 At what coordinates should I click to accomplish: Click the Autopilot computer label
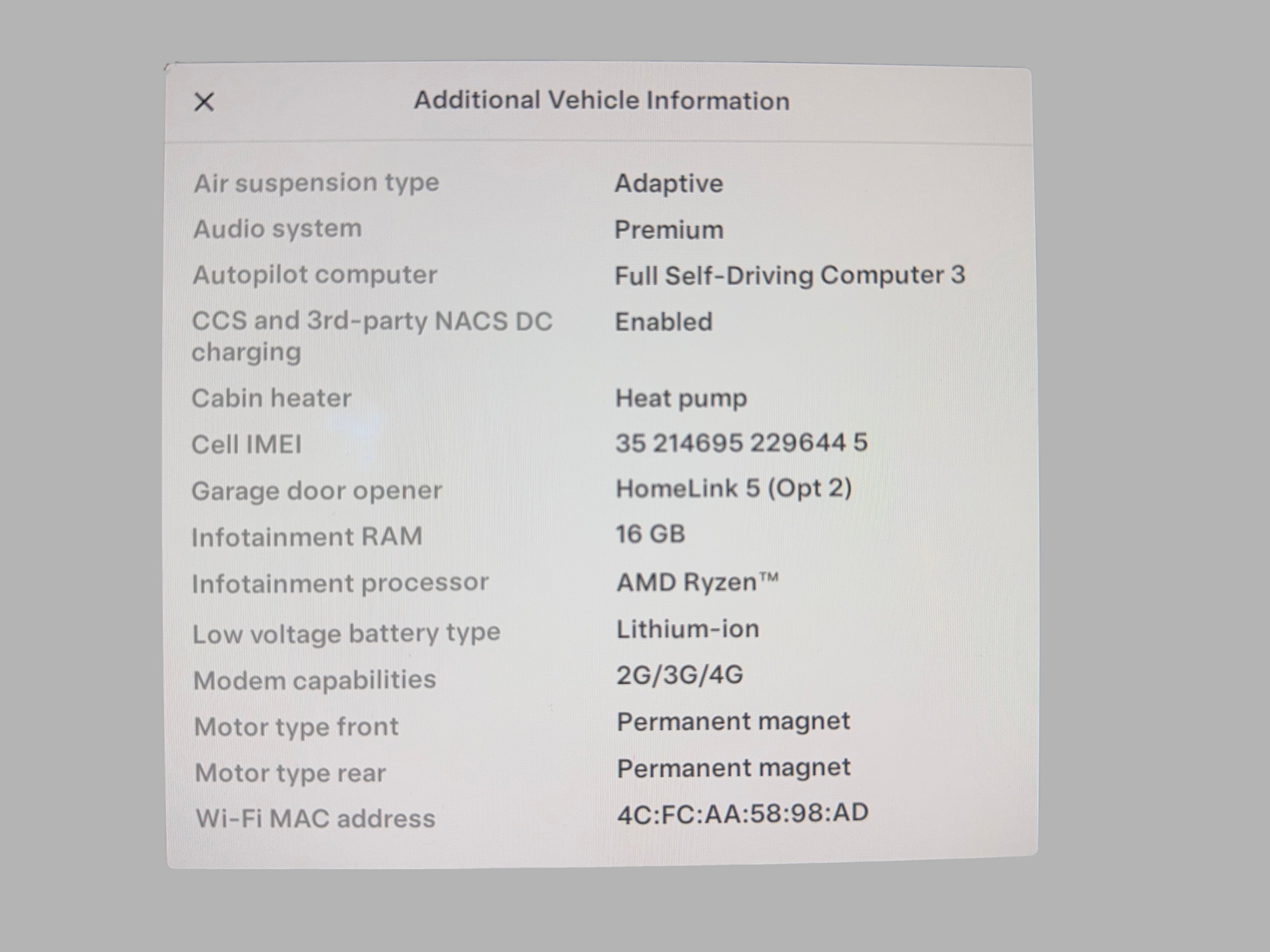(315, 275)
